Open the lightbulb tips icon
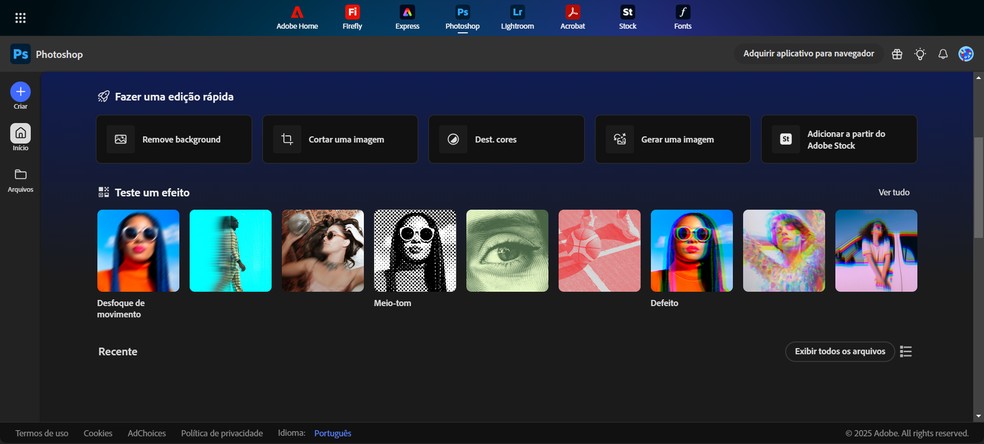 (x=920, y=54)
